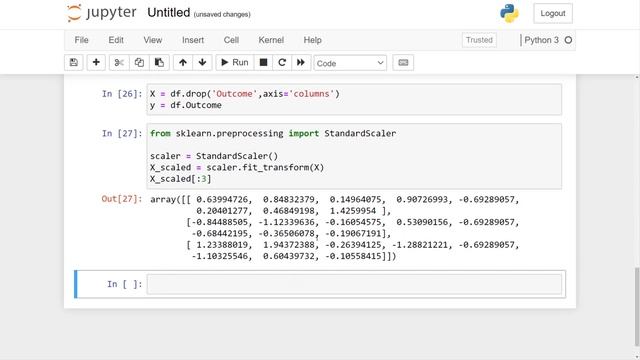Click the In [26] prompt label

coord(122,94)
